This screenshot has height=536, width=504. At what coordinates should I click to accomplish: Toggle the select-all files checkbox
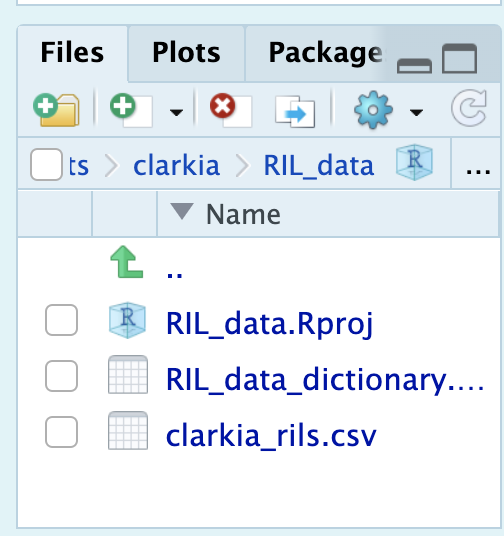pyautogui.click(x=46, y=164)
